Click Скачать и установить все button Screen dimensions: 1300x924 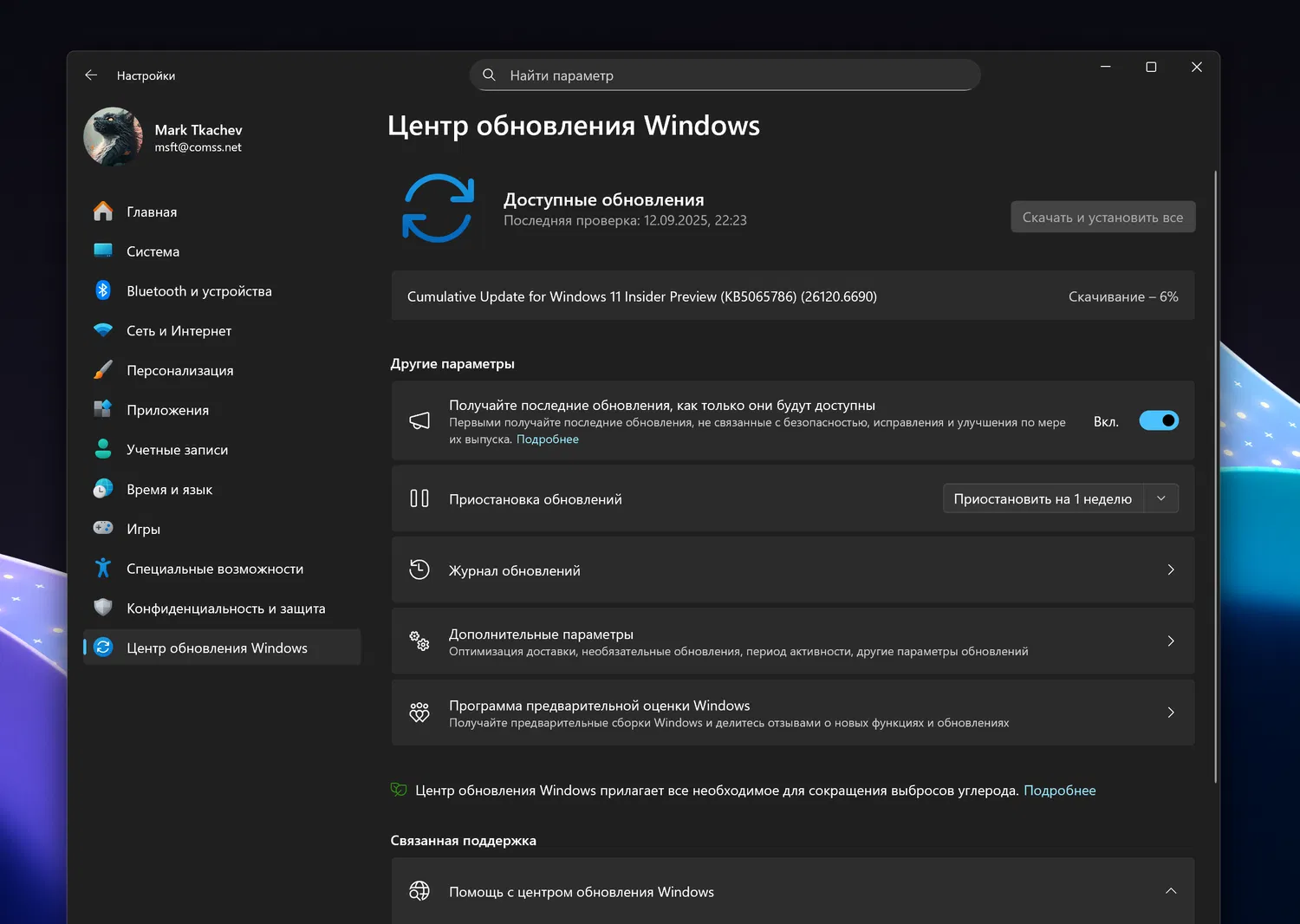tap(1102, 218)
